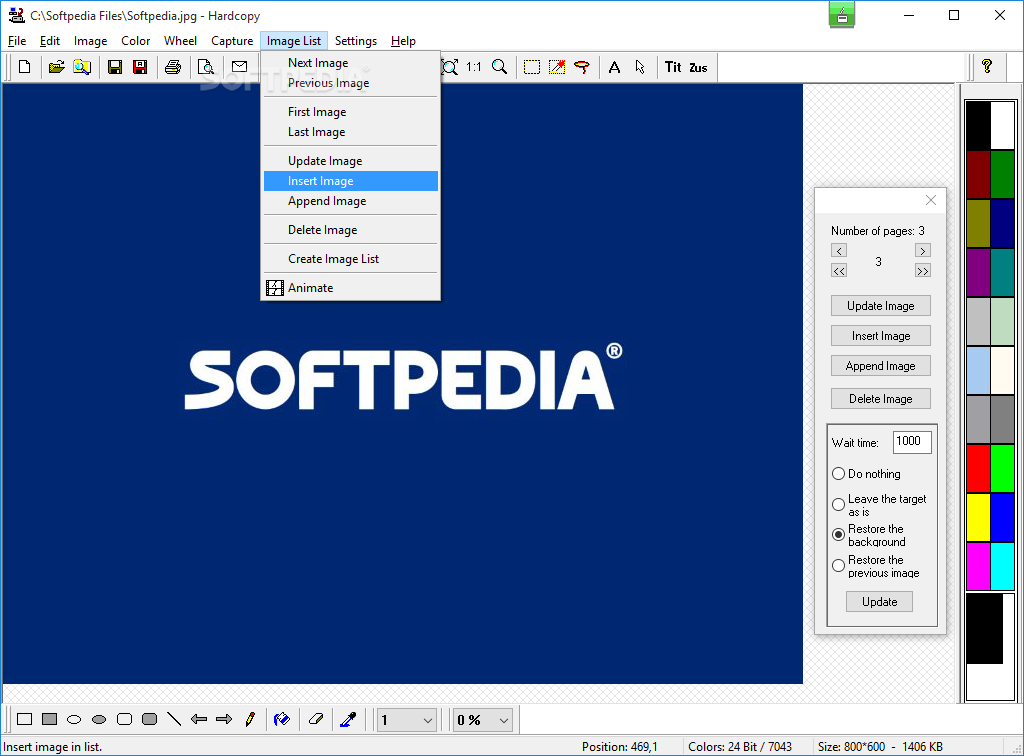Select the Do nothing radio option
The image size is (1024, 756).
point(839,474)
